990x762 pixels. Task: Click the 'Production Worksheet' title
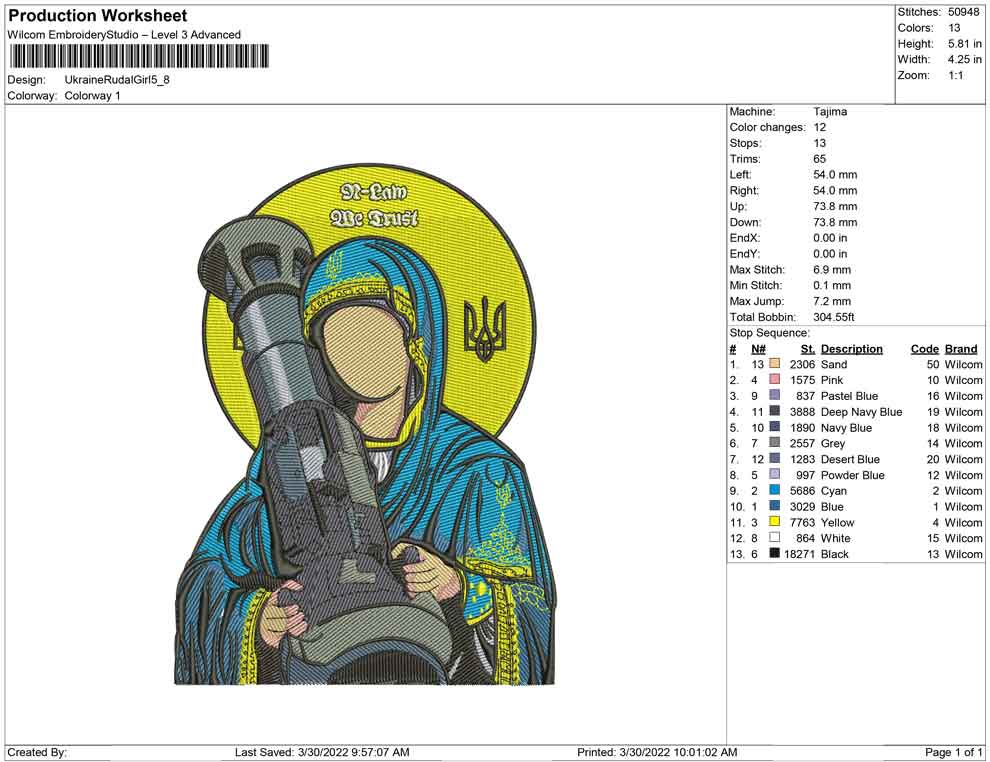point(98,15)
